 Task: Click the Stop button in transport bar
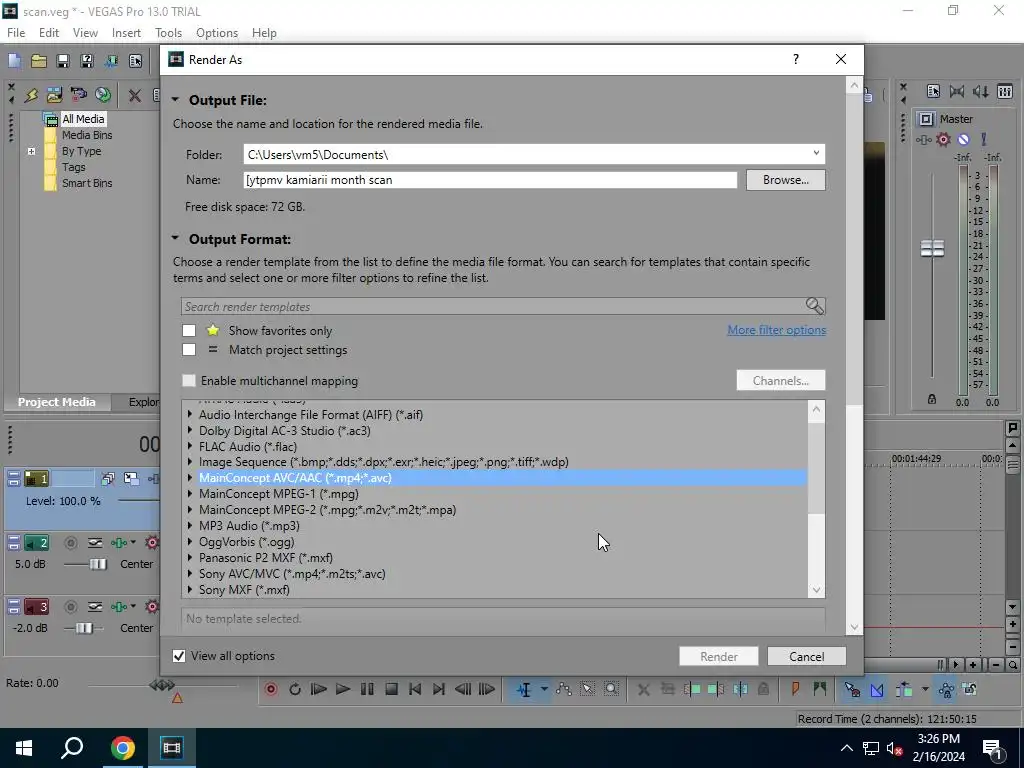(x=391, y=689)
